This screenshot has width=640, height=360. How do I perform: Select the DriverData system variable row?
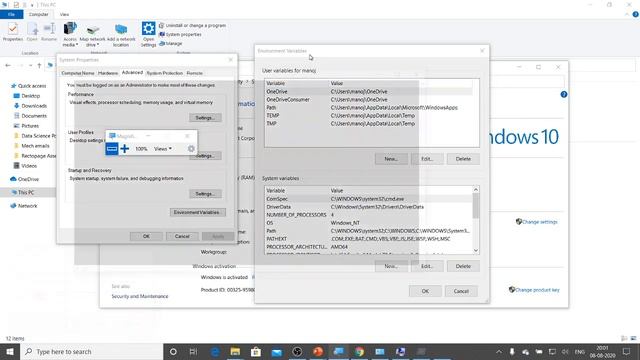pos(369,207)
